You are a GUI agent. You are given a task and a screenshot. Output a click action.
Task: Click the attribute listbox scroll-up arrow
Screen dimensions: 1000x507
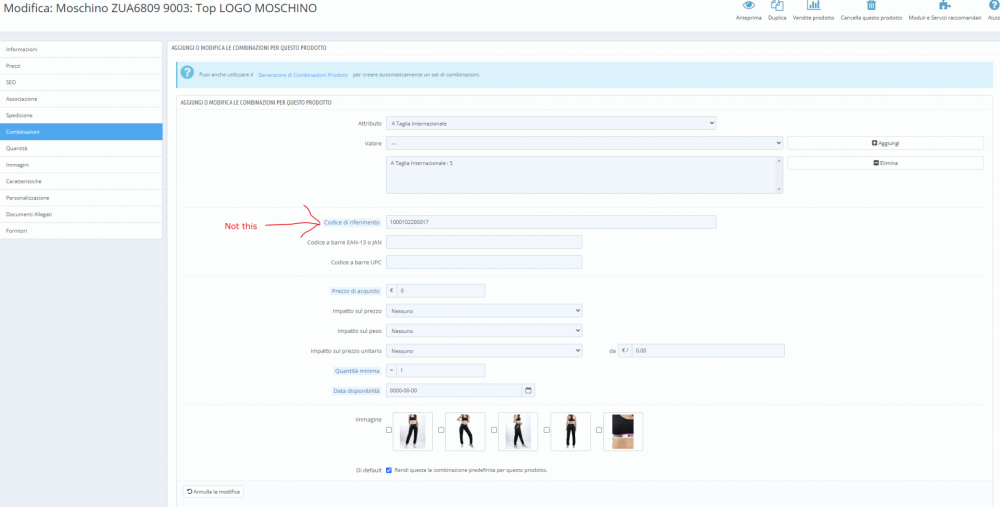click(779, 161)
